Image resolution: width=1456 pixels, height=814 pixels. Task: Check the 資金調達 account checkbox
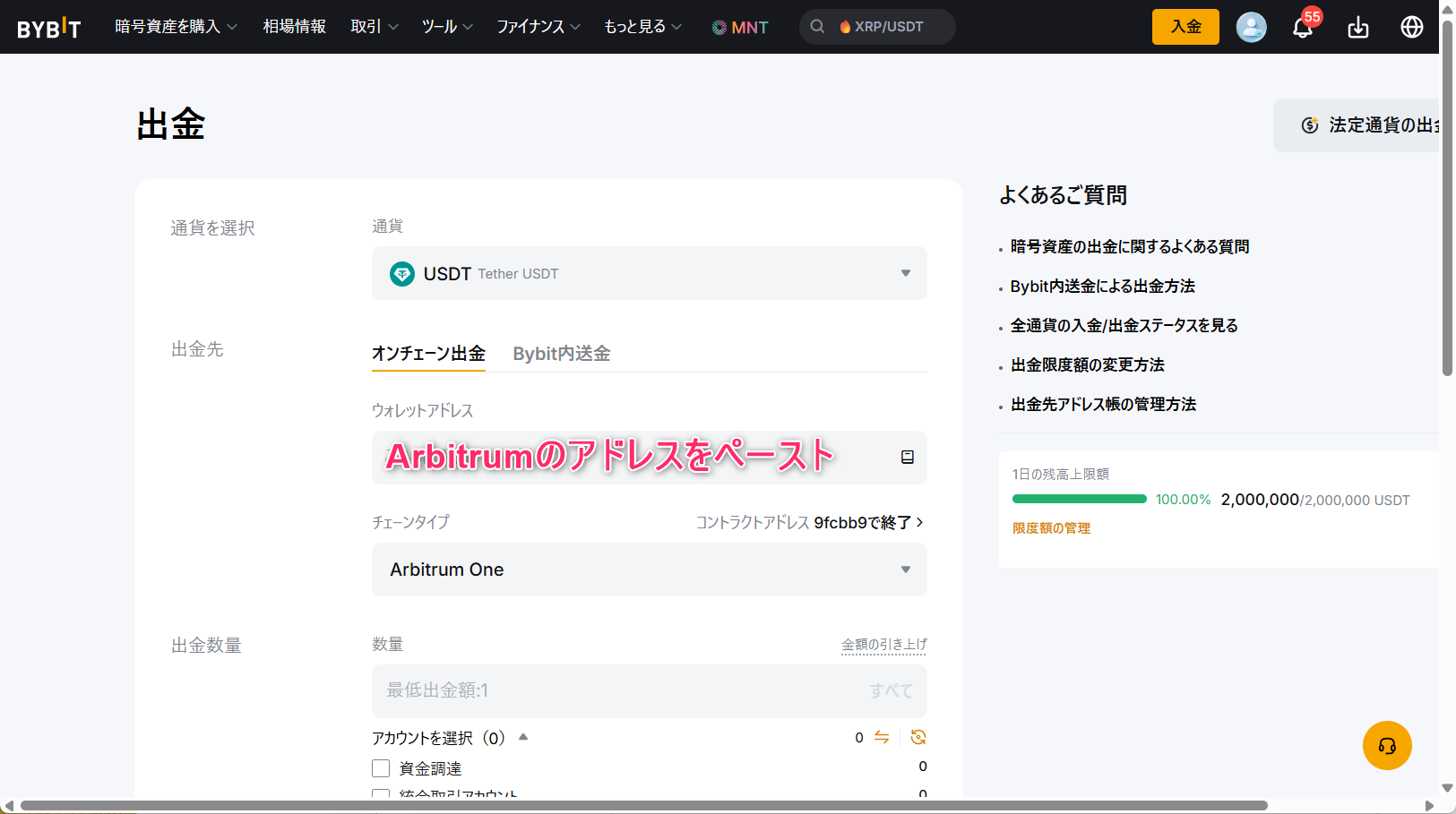click(380, 767)
